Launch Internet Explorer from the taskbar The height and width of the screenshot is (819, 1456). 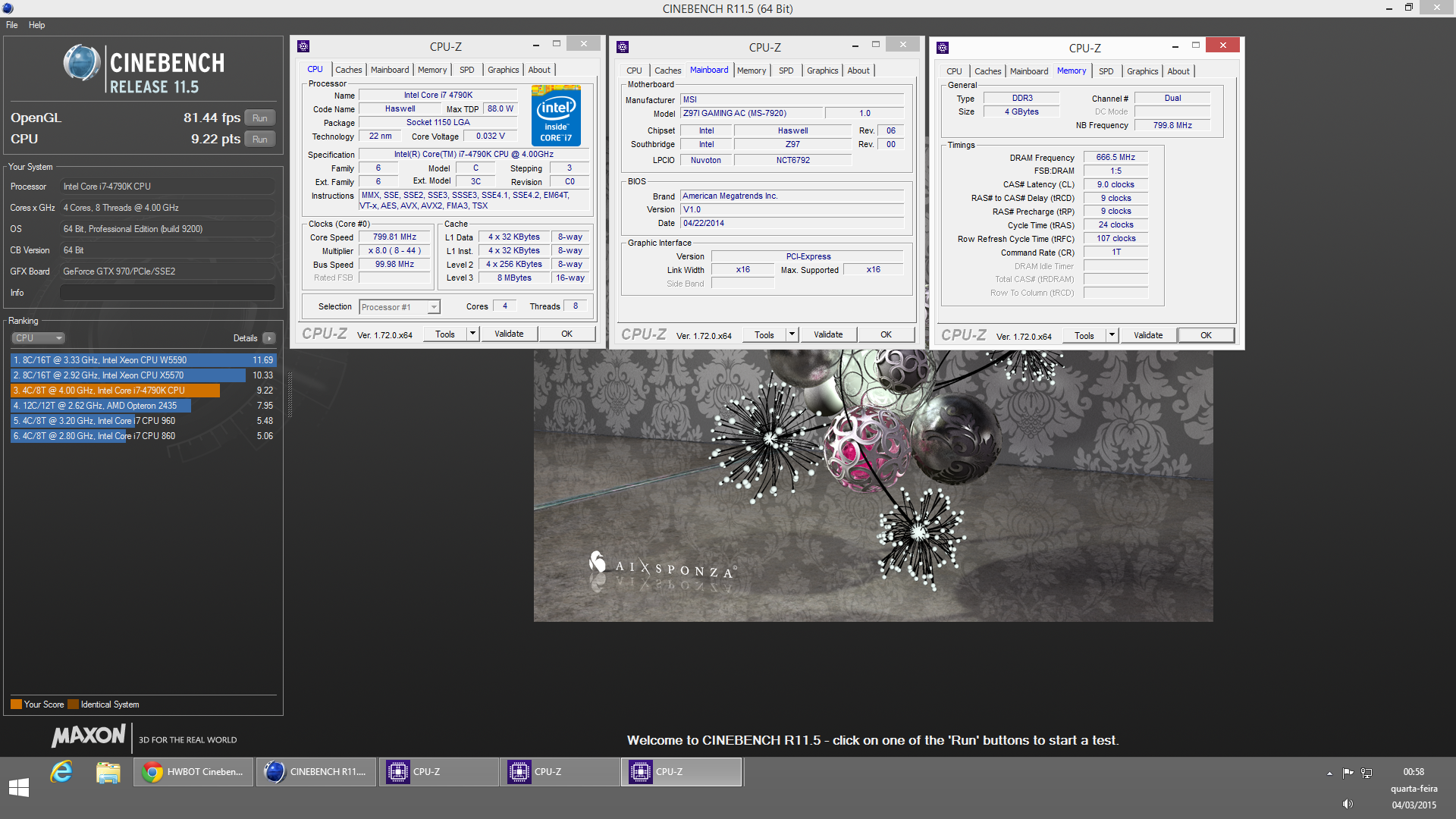pos(61,772)
